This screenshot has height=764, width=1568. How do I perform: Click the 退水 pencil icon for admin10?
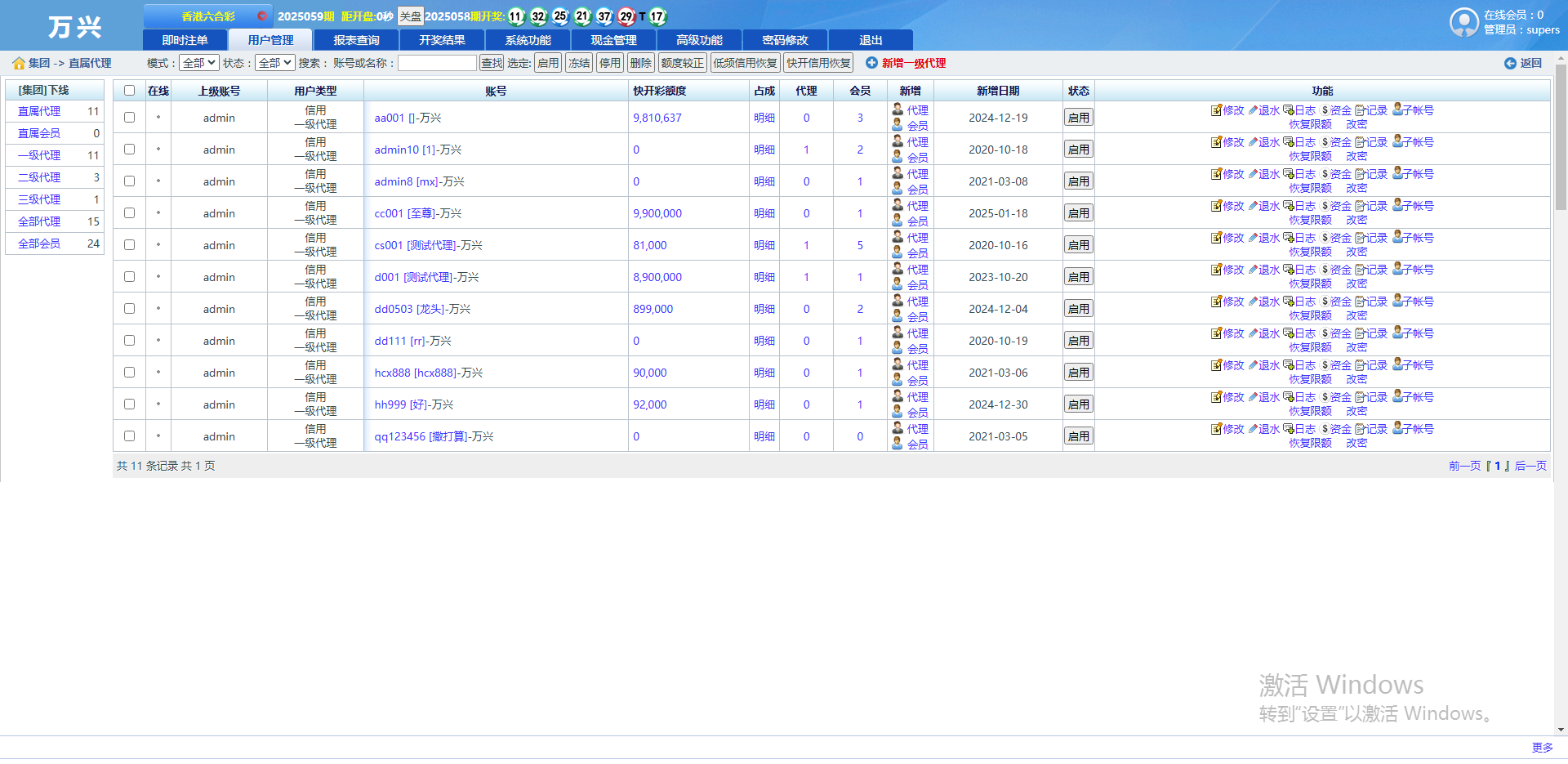[x=1253, y=142]
